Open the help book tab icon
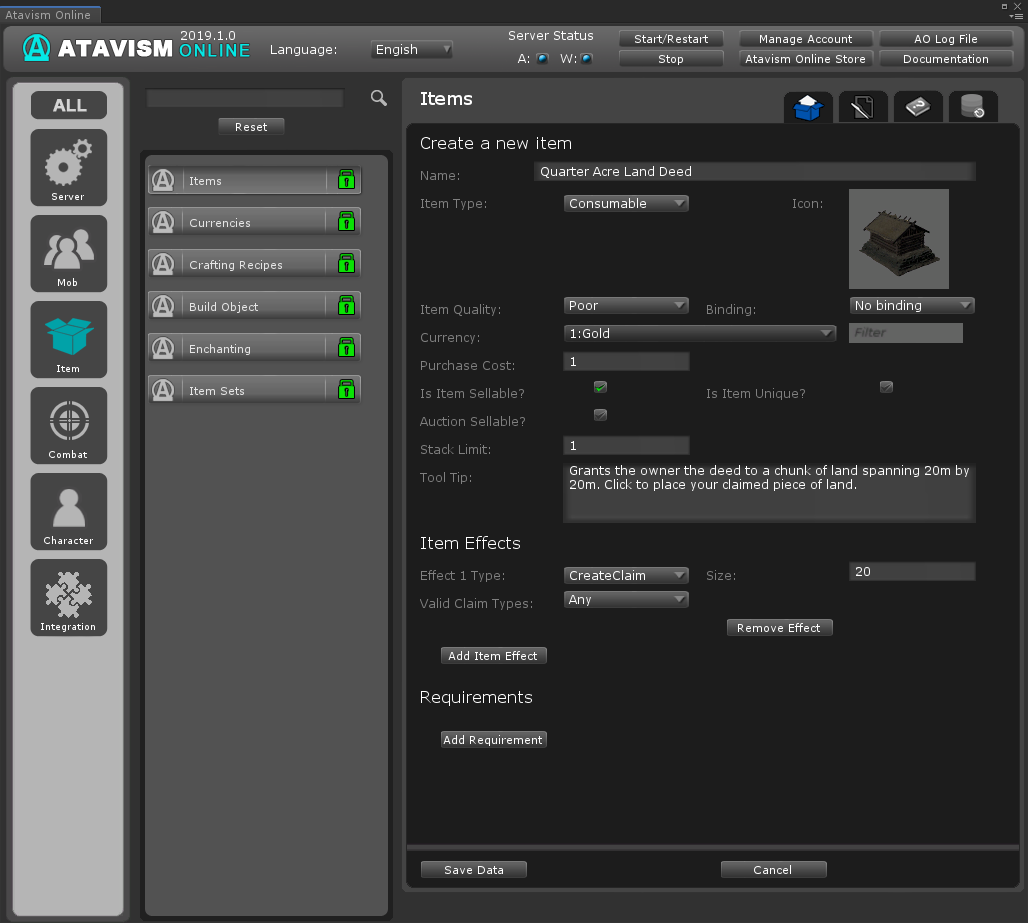This screenshot has height=923, width=1028. [917, 106]
